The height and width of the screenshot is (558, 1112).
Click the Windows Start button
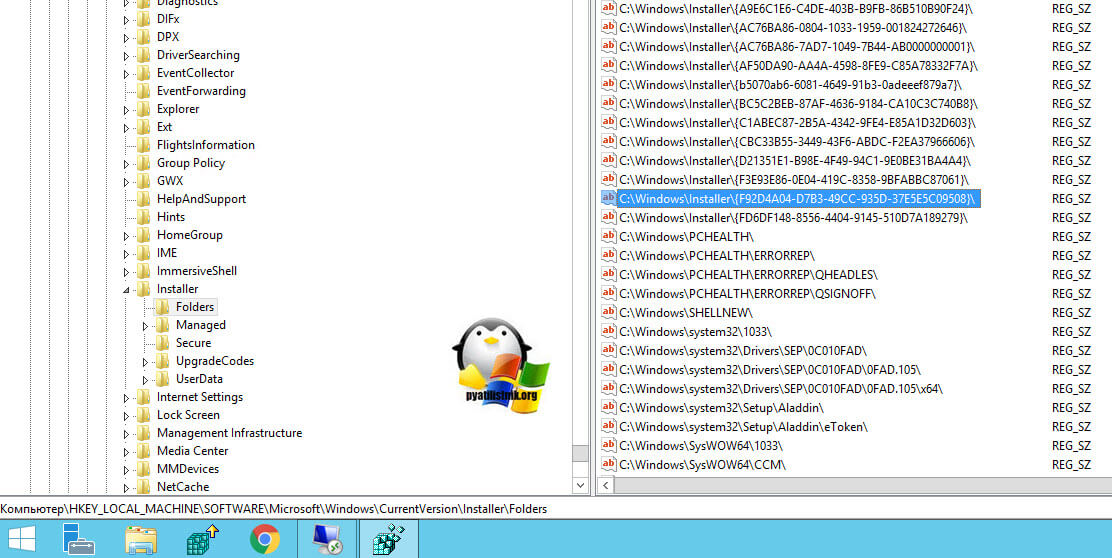22,540
